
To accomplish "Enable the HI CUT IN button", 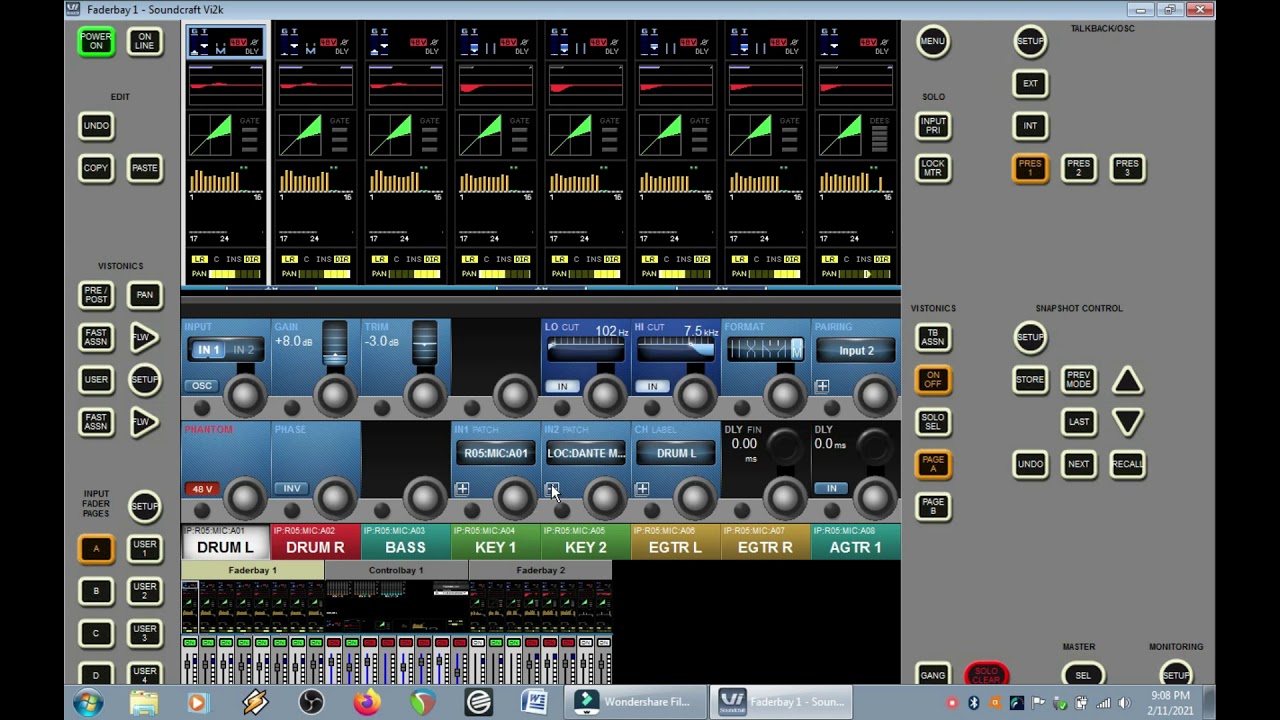I will 652,386.
